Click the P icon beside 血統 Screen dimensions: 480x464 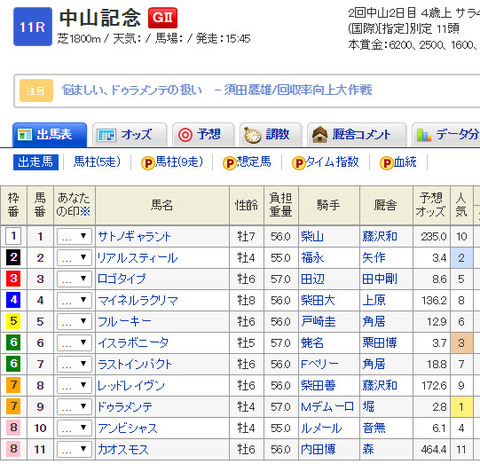pos(387,163)
